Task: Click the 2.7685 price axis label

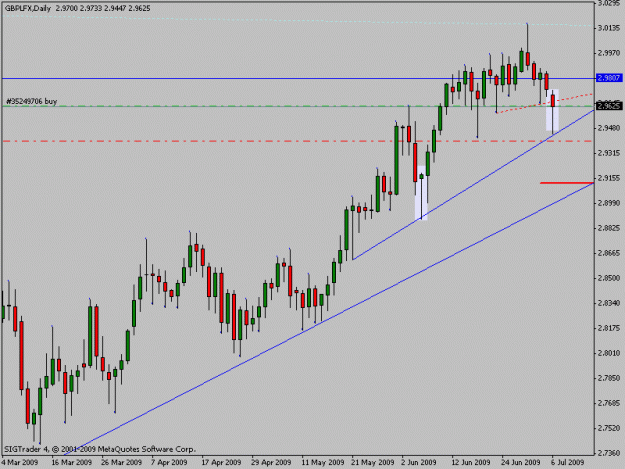Action: (609, 403)
